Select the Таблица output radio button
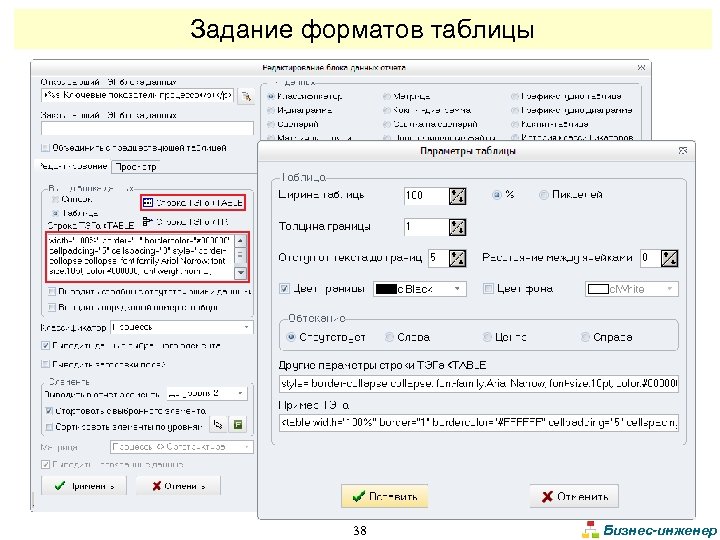Screen dimensions: 720x540 coord(55,213)
